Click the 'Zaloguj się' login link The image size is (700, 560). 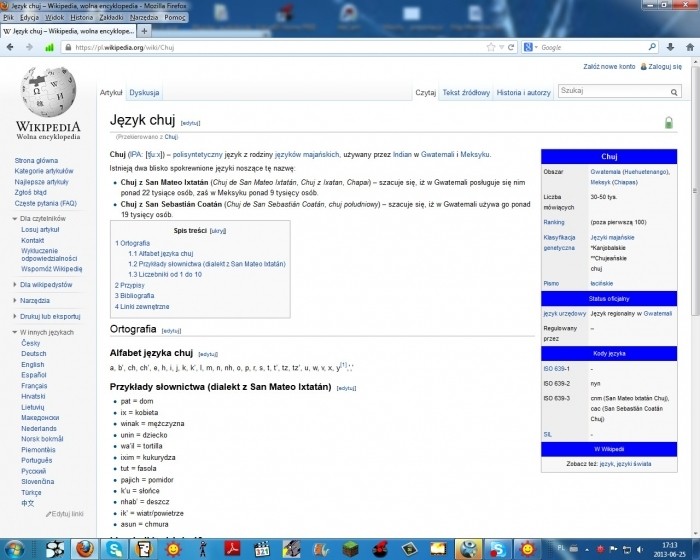tap(664, 66)
